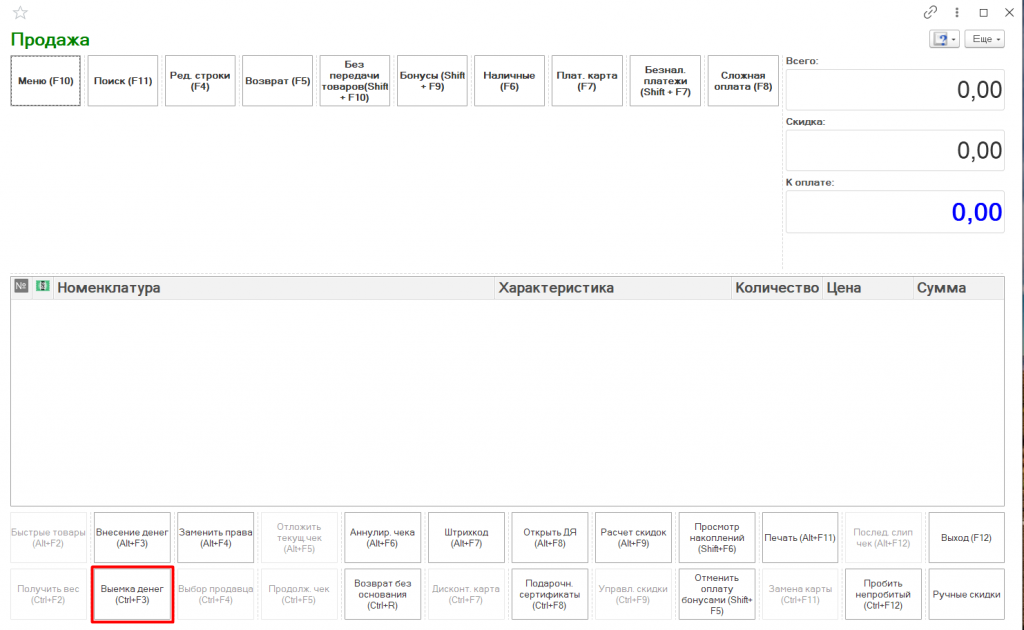The image size is (1024, 630).
Task: Click the К оплате amount field
Action: pos(894,212)
